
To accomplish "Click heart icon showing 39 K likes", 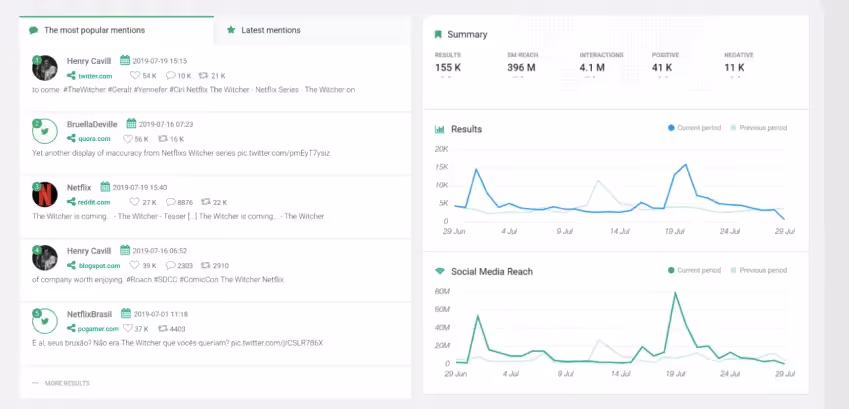I will (x=135, y=265).
